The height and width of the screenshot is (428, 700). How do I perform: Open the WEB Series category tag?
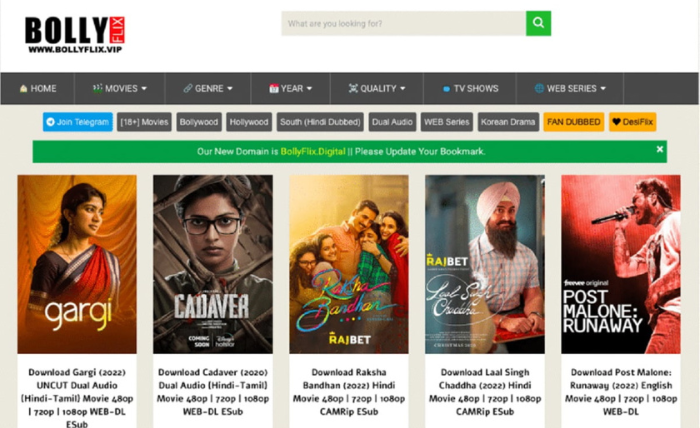pyautogui.click(x=446, y=122)
